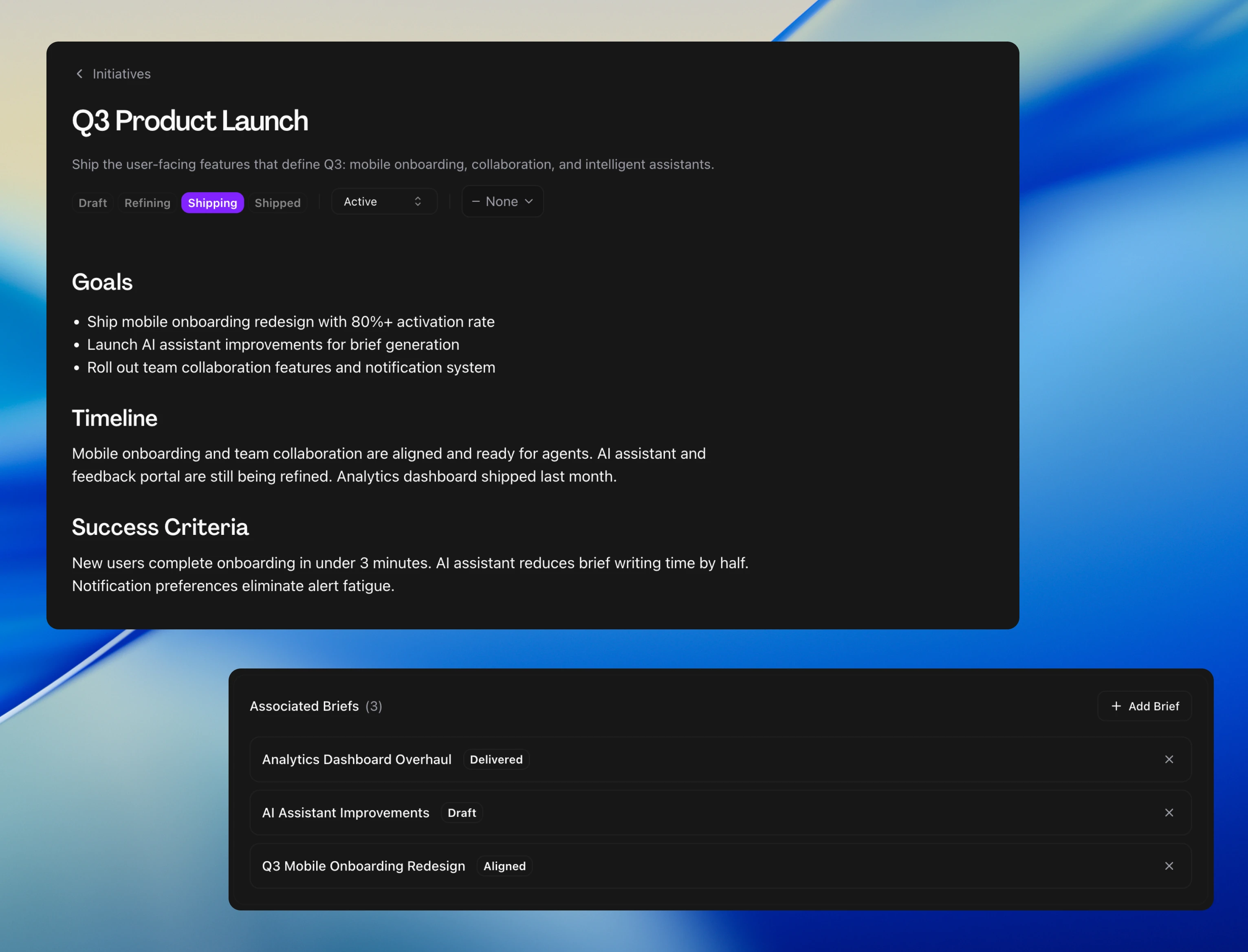The width and height of the screenshot is (1248, 952).
Task: Remove AI Assistant Improvements brief via X
Action: [1169, 813]
